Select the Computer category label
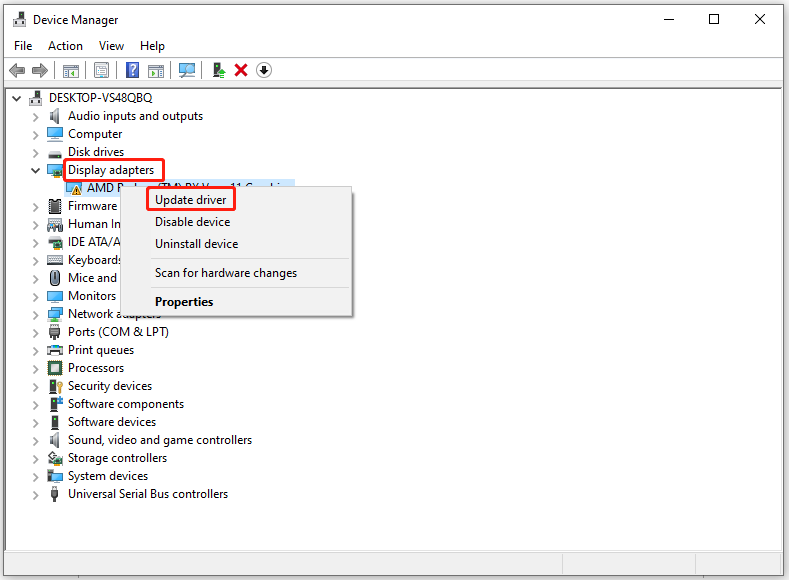 95,134
